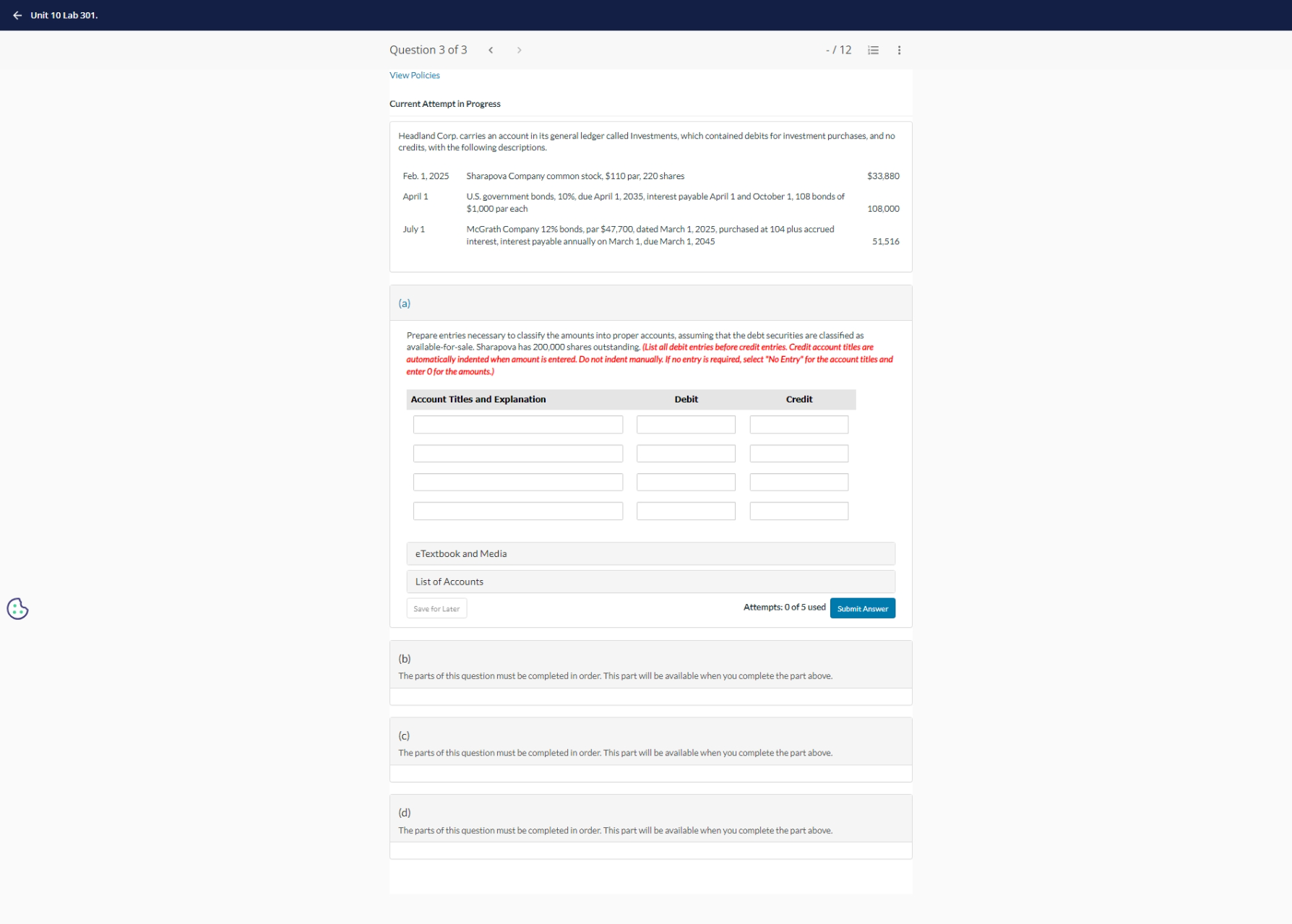Click the part (b) section header

pos(650,665)
